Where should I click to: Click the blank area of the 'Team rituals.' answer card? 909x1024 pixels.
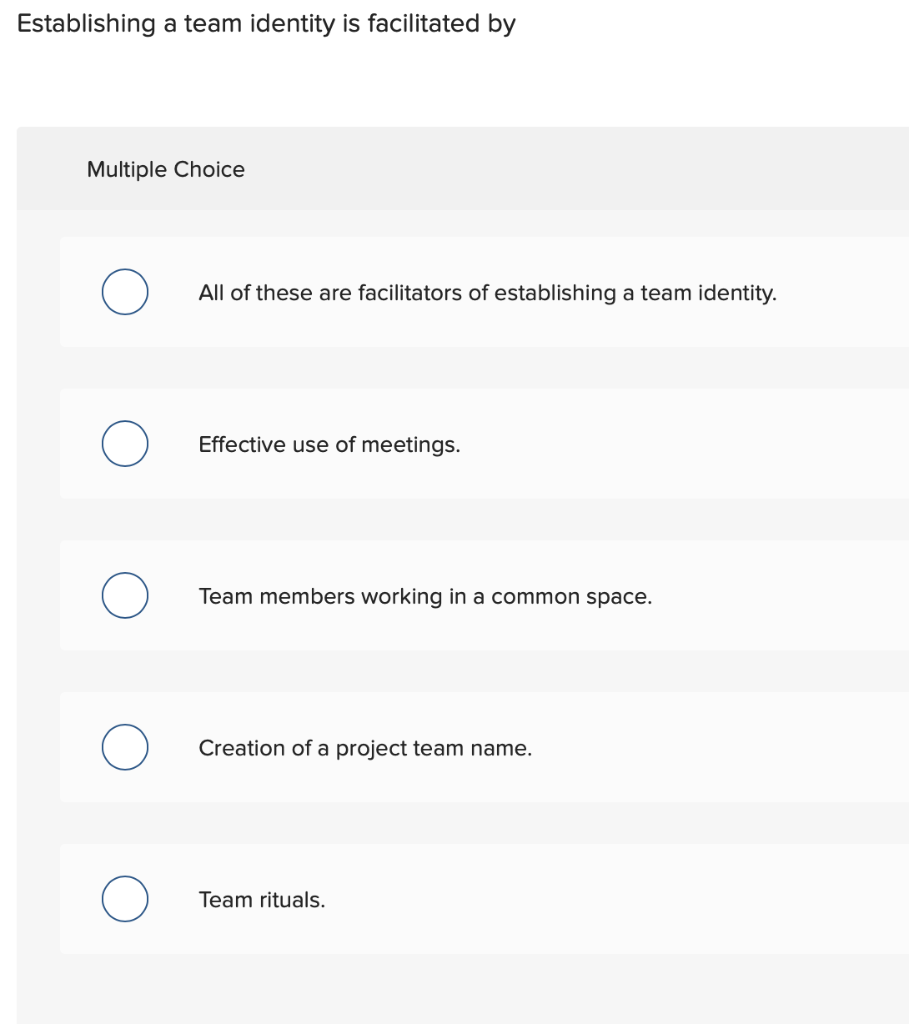(650, 900)
